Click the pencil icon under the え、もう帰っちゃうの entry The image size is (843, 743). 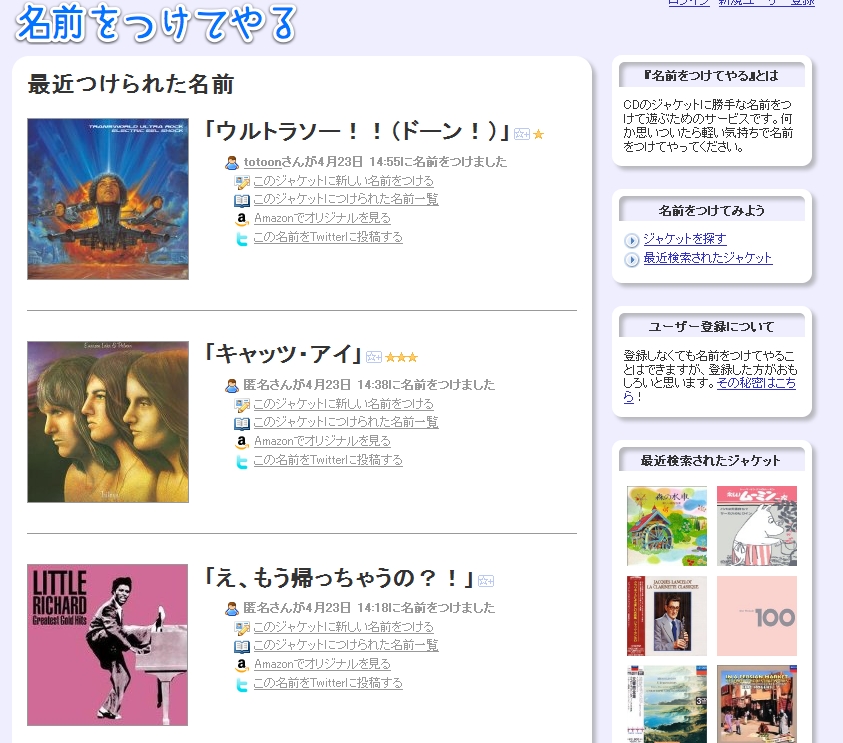click(x=242, y=628)
